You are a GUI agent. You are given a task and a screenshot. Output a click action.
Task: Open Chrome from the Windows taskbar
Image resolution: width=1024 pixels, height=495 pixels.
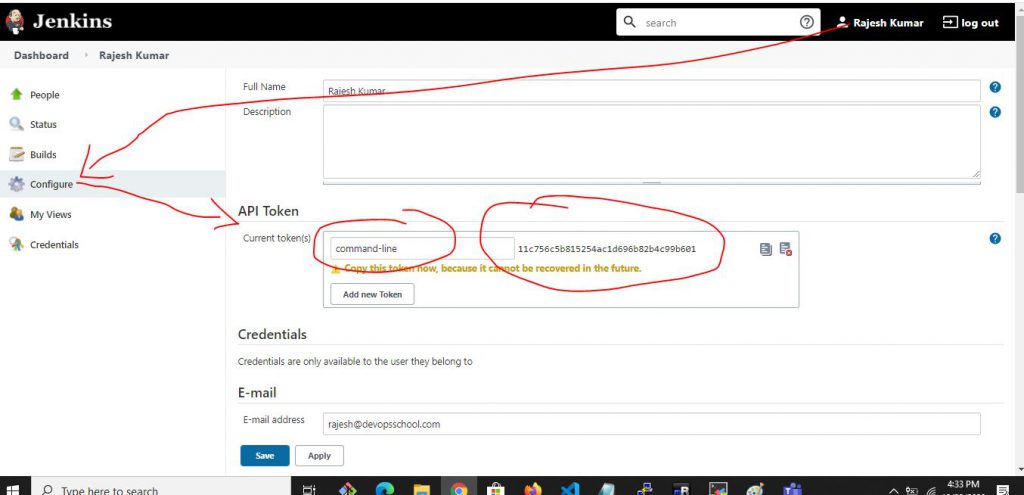tap(459, 489)
